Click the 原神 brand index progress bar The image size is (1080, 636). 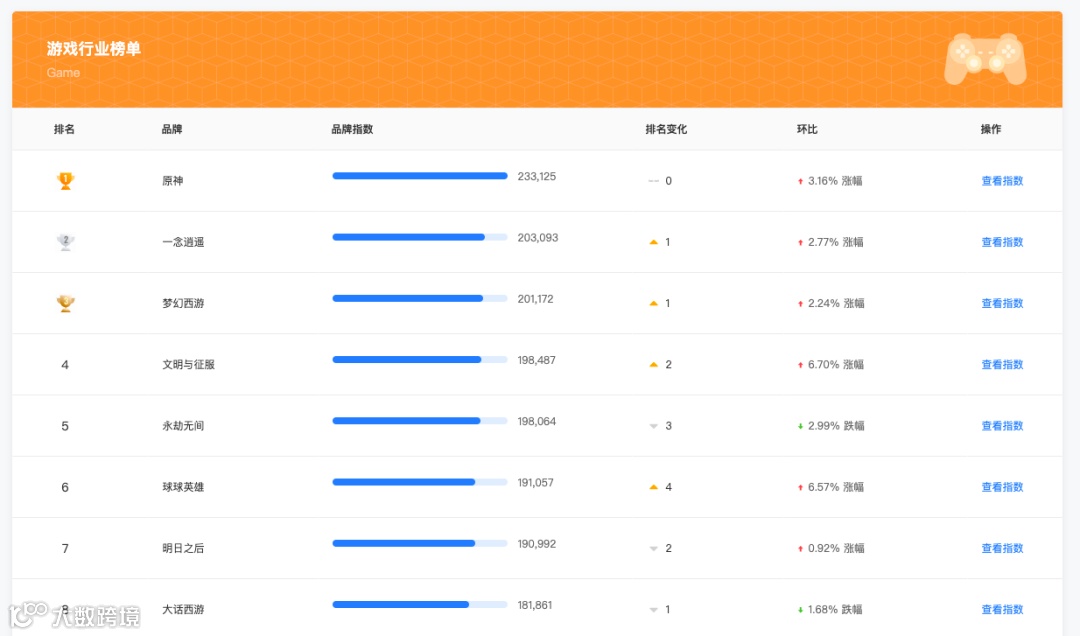point(420,176)
